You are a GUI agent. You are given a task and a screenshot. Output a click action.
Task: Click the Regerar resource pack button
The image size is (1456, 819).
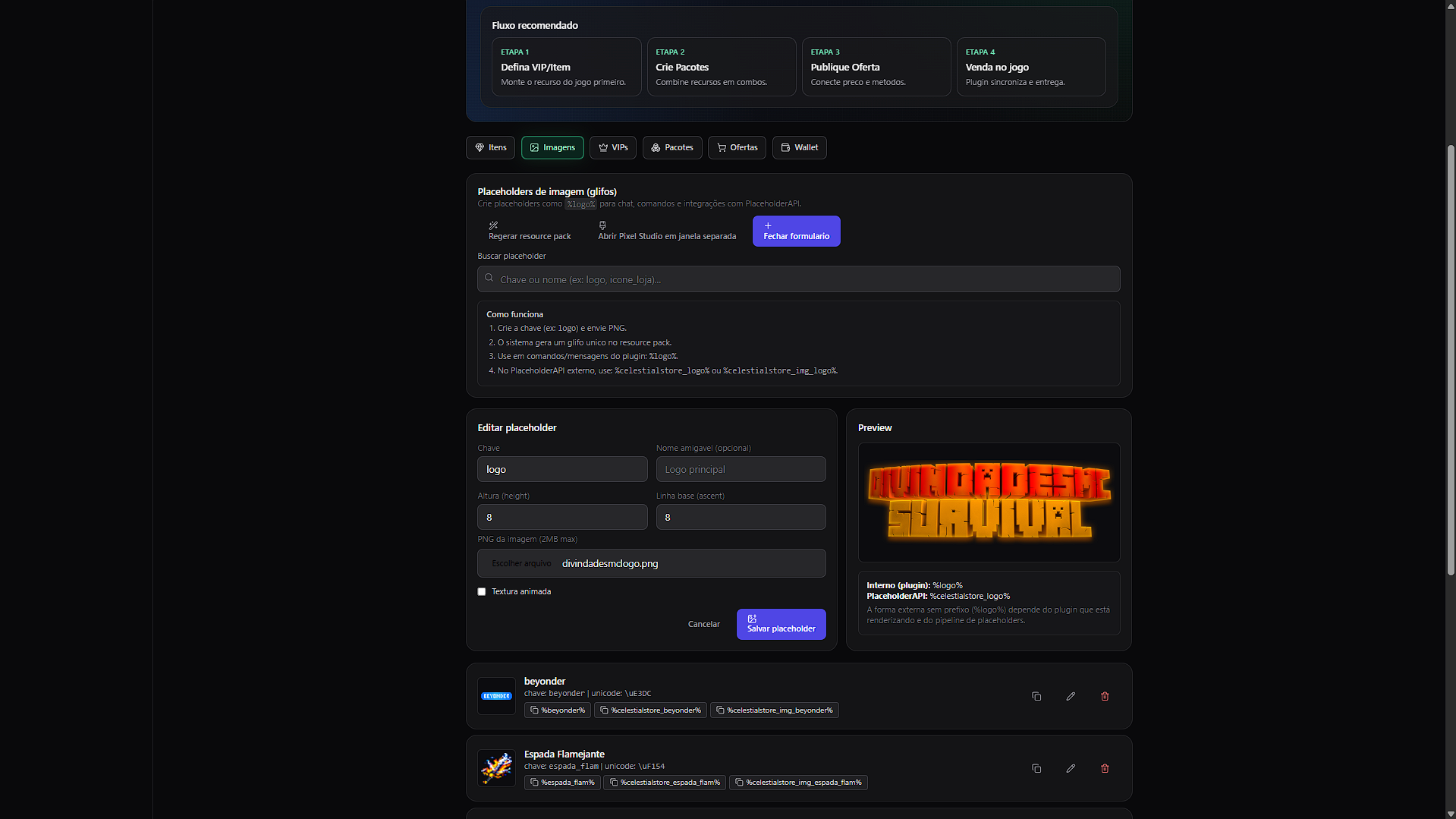tap(529, 231)
